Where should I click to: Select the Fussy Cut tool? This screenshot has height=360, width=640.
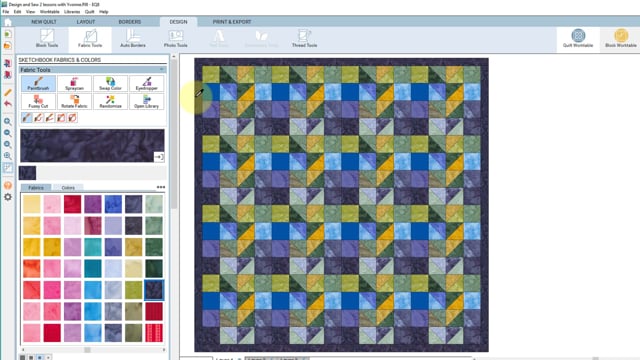38,102
